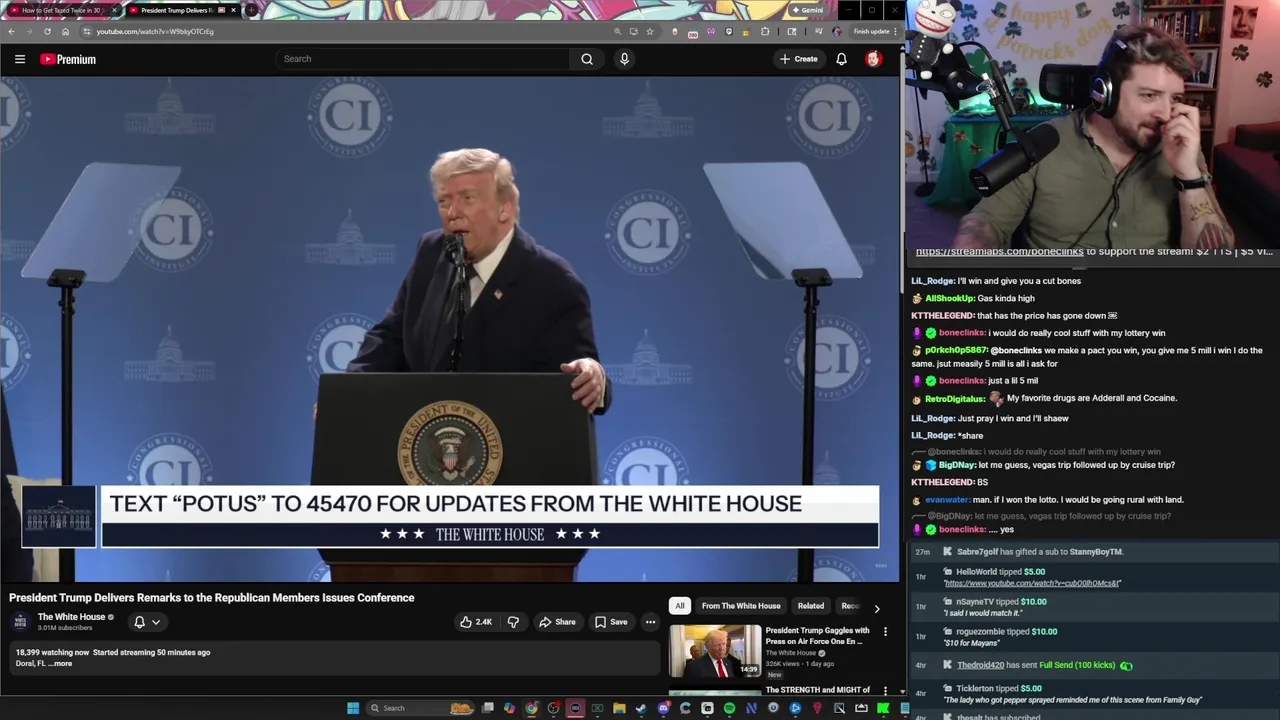Open Chrome from the taskbar
Screen dimensions: 1280x720
click(531, 708)
